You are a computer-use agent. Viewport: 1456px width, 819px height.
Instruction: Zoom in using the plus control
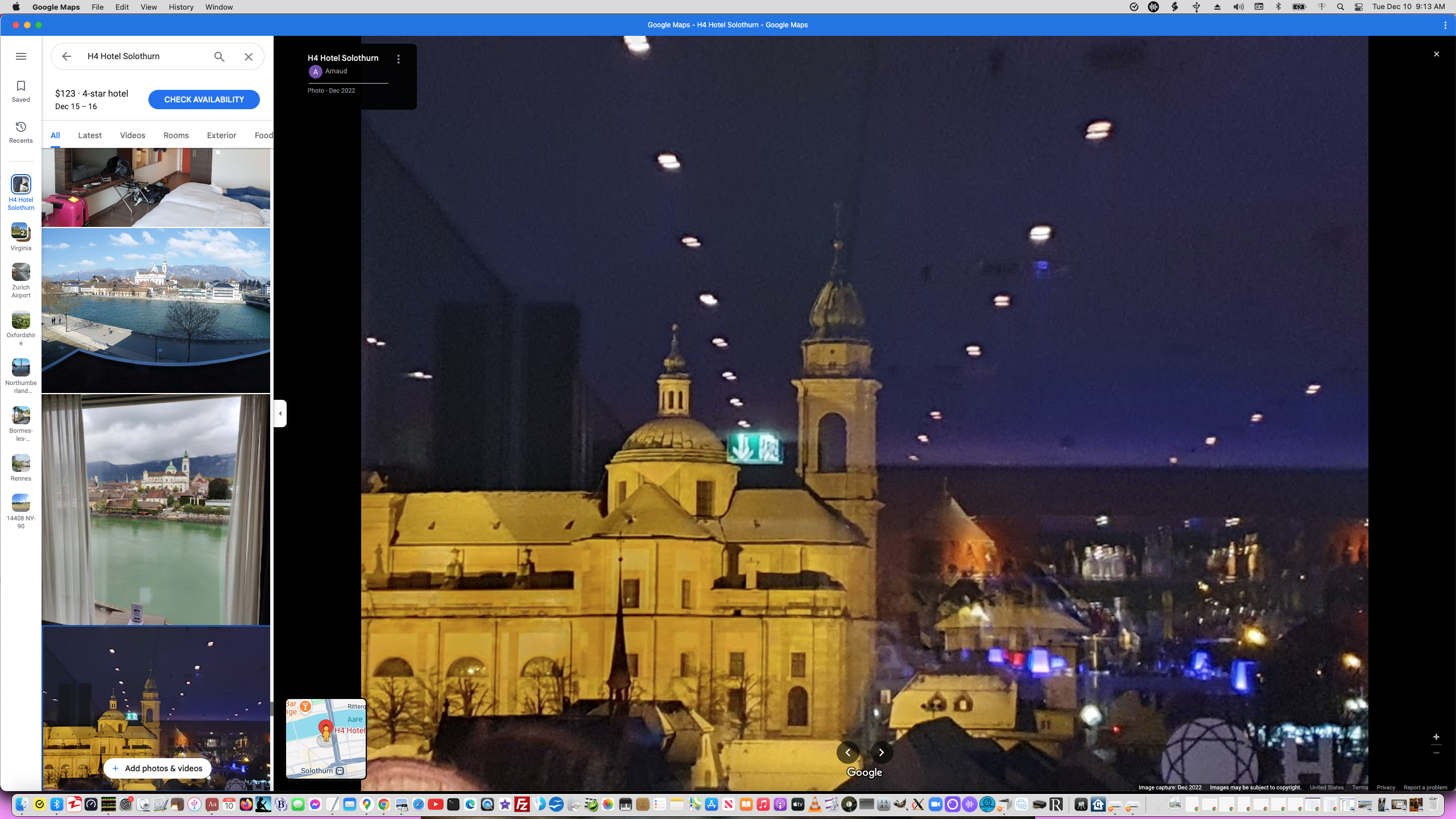pyautogui.click(x=1436, y=737)
